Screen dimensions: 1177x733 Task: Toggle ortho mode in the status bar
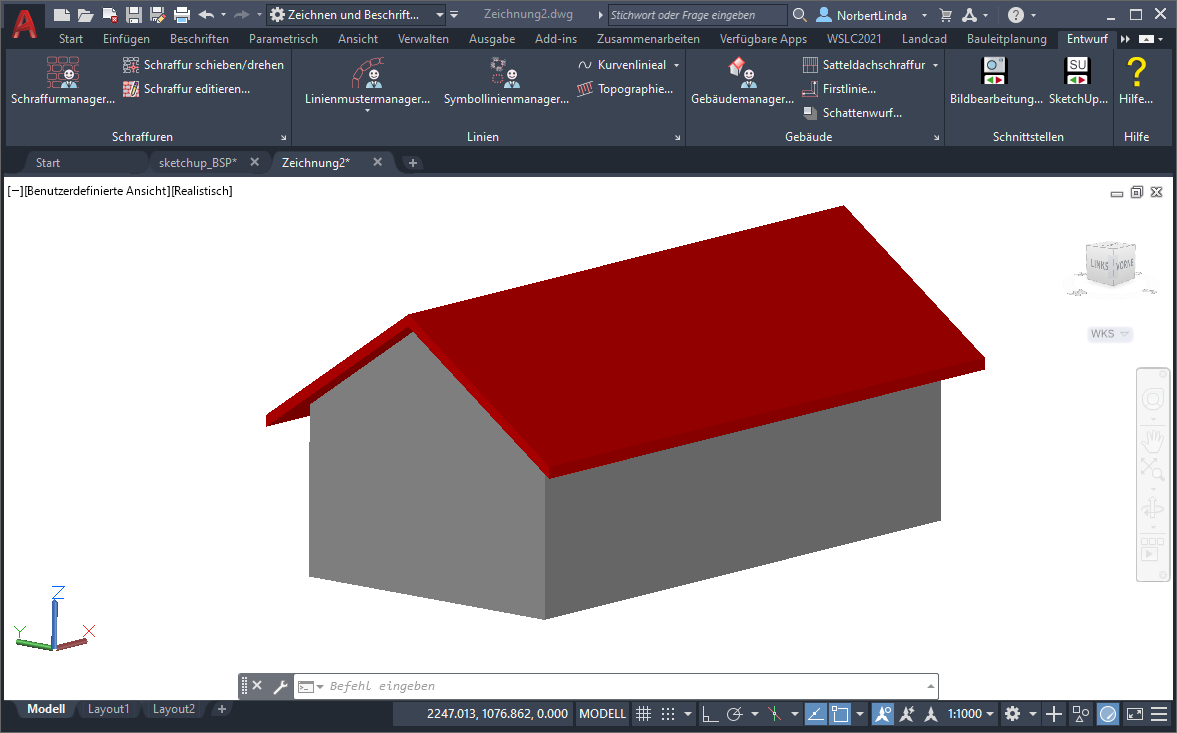point(710,714)
